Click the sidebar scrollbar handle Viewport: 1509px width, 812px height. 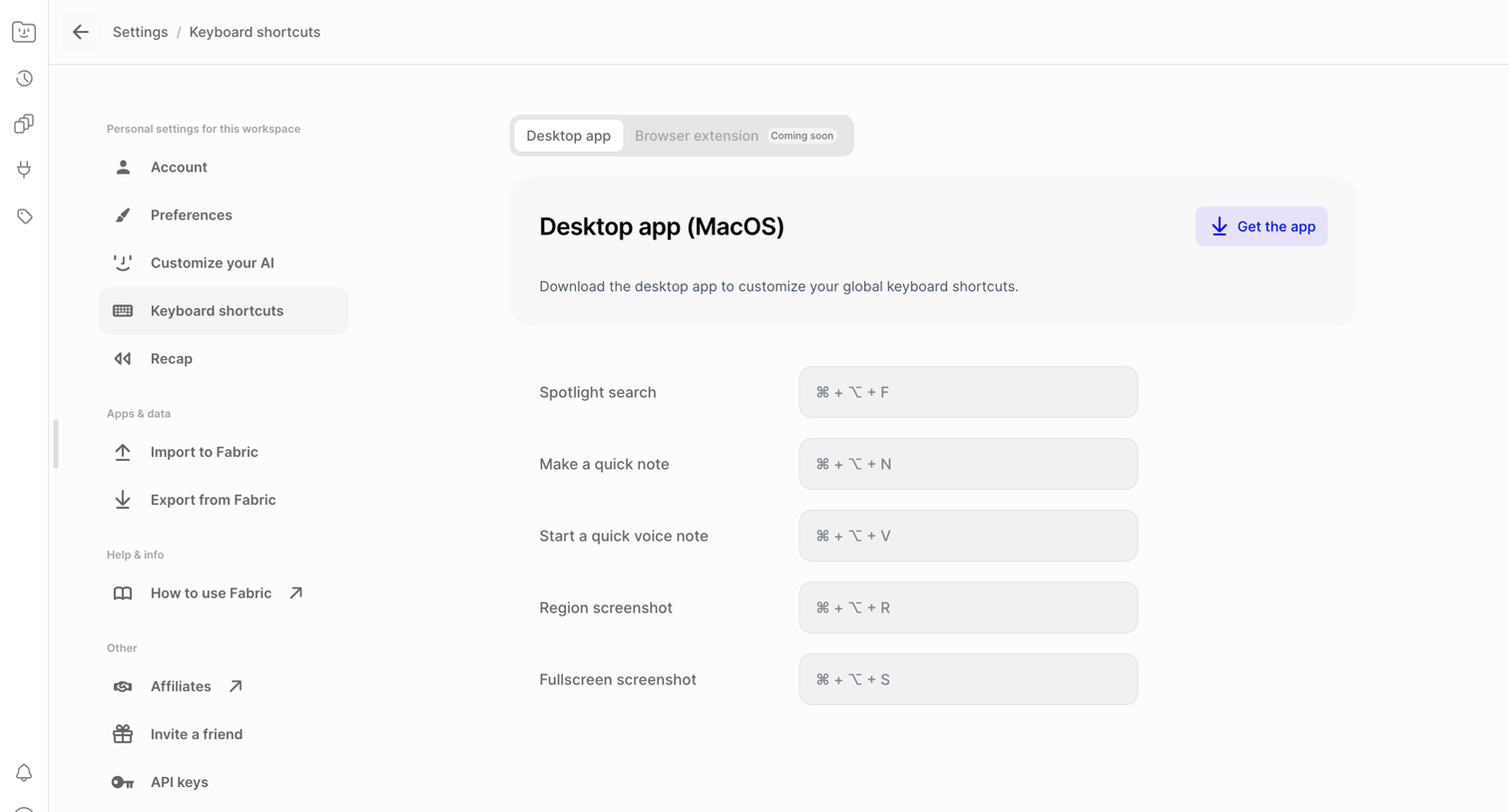(56, 444)
